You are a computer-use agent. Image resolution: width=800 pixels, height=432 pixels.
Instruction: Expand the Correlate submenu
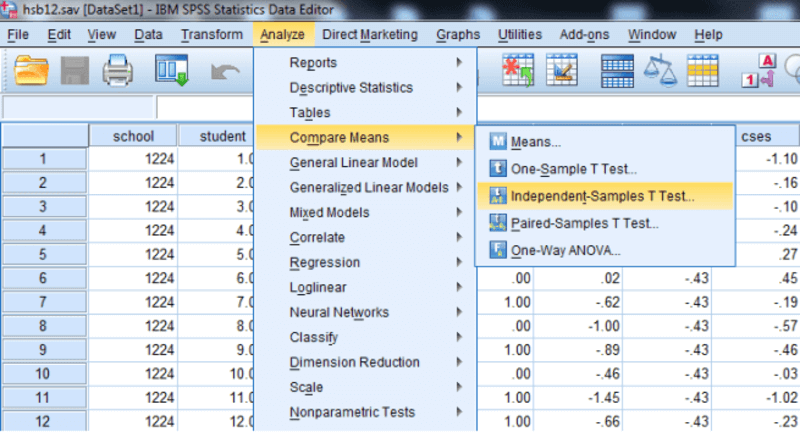click(x=366, y=237)
